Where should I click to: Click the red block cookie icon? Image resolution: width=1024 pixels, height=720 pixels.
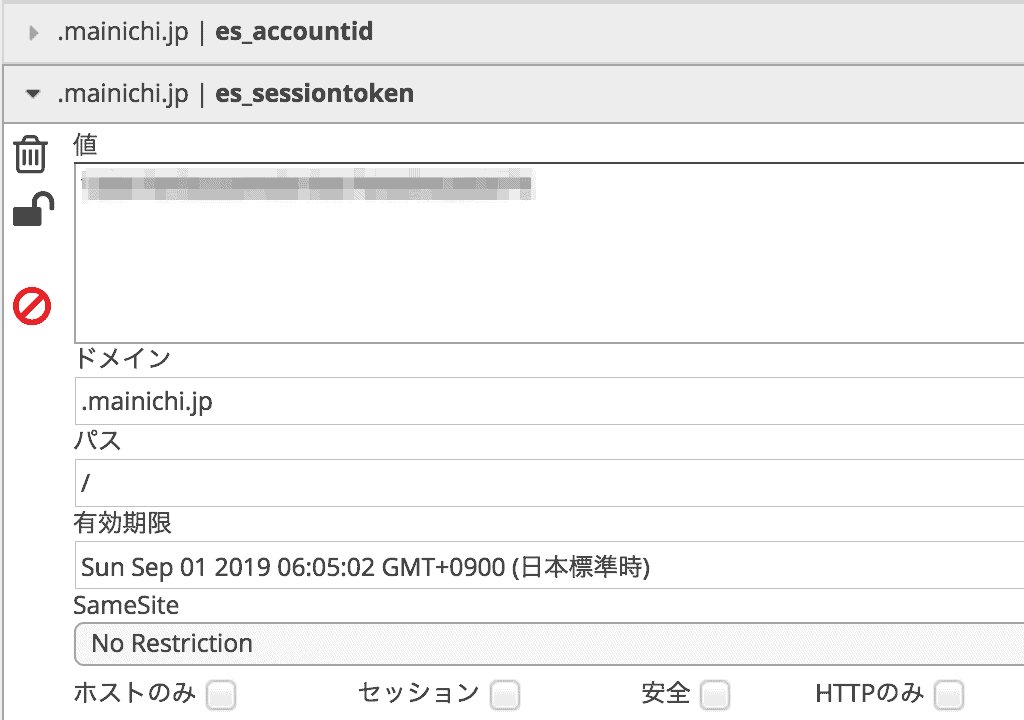(x=32, y=306)
